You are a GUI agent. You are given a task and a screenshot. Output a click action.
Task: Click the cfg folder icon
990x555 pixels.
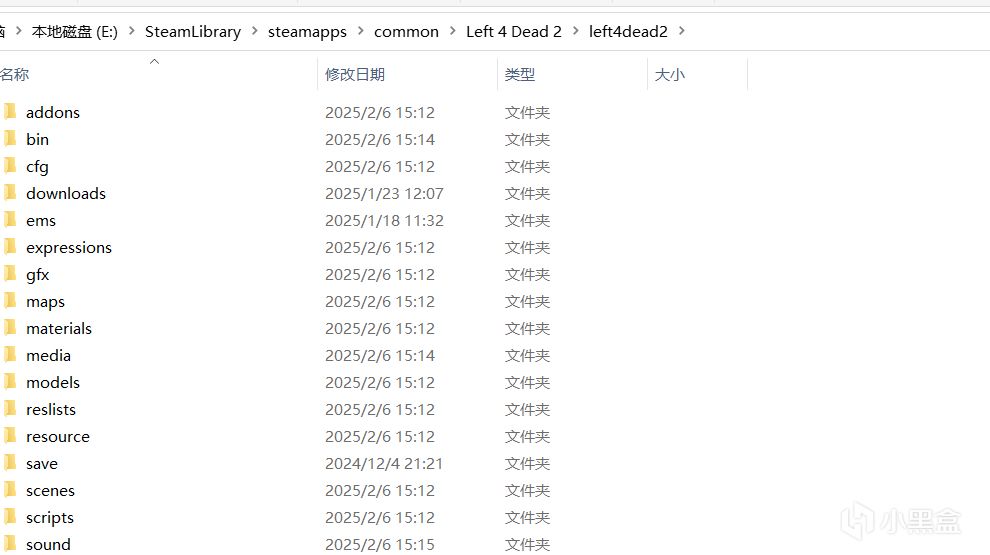tap(10, 166)
